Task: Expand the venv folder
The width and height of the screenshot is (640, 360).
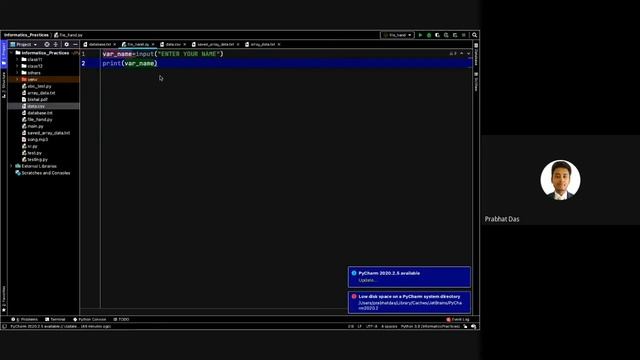Action: [18, 80]
